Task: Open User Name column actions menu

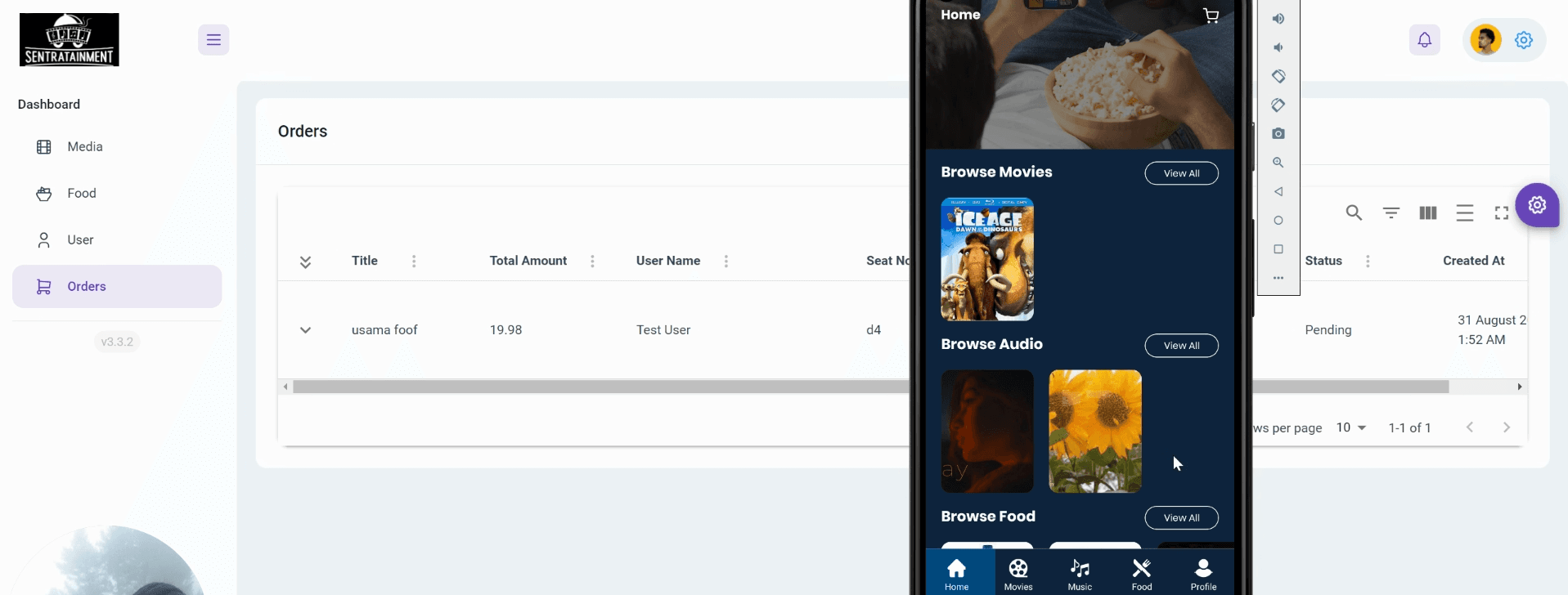Action: (726, 262)
